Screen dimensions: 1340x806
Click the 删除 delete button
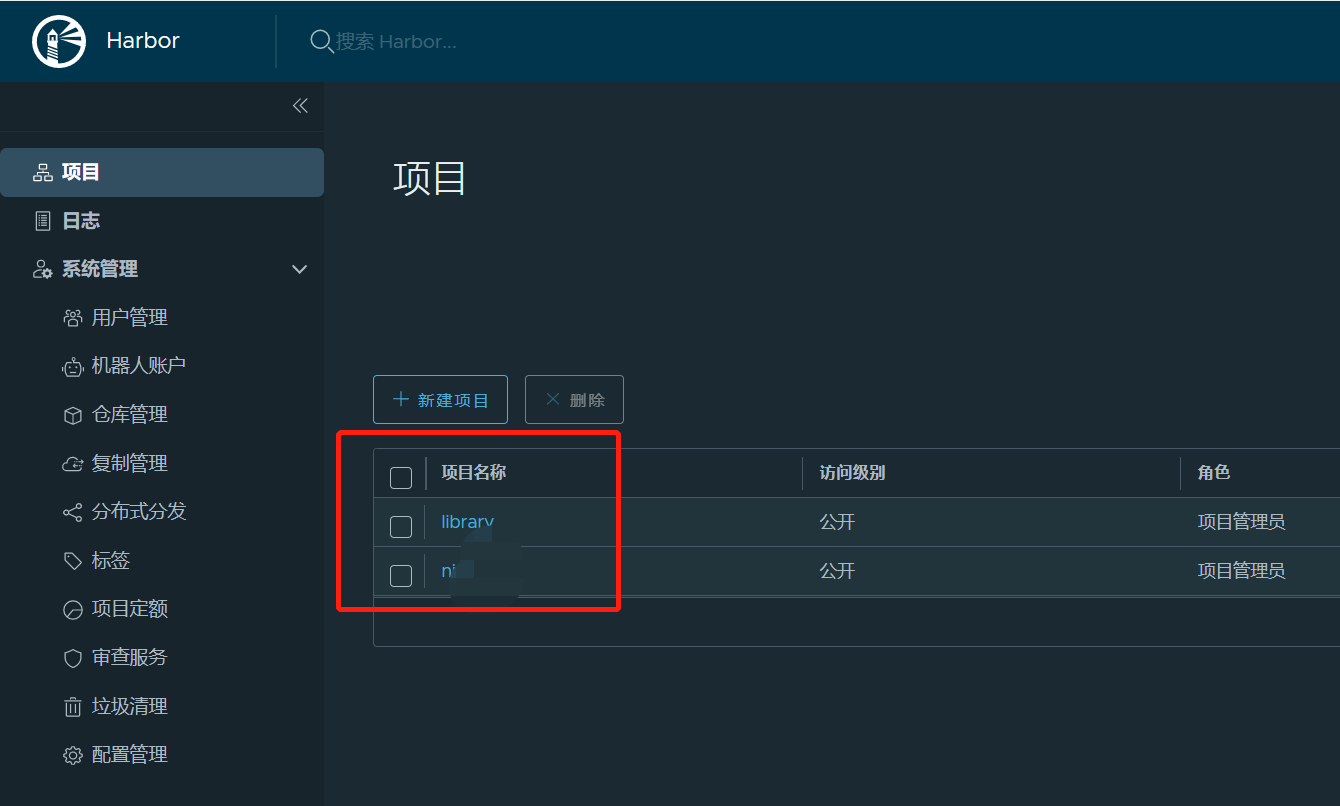573,399
